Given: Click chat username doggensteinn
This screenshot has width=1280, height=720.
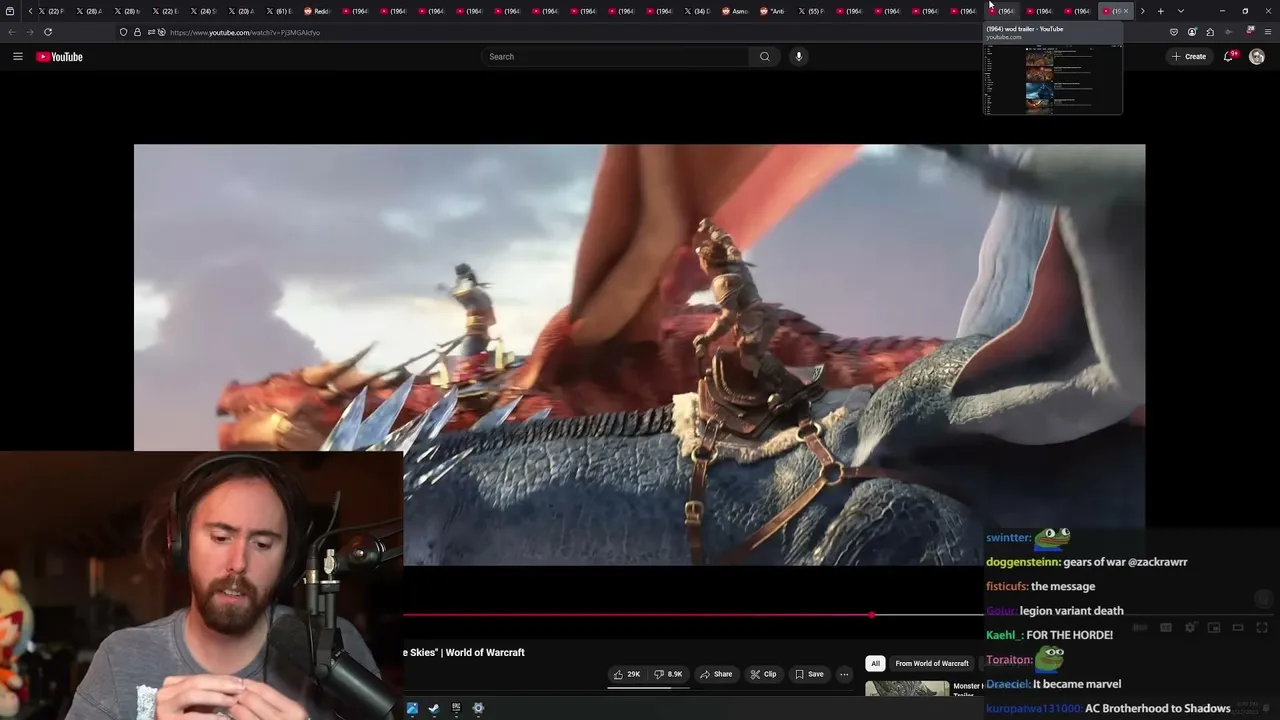Looking at the screenshot, I should coord(1022,562).
